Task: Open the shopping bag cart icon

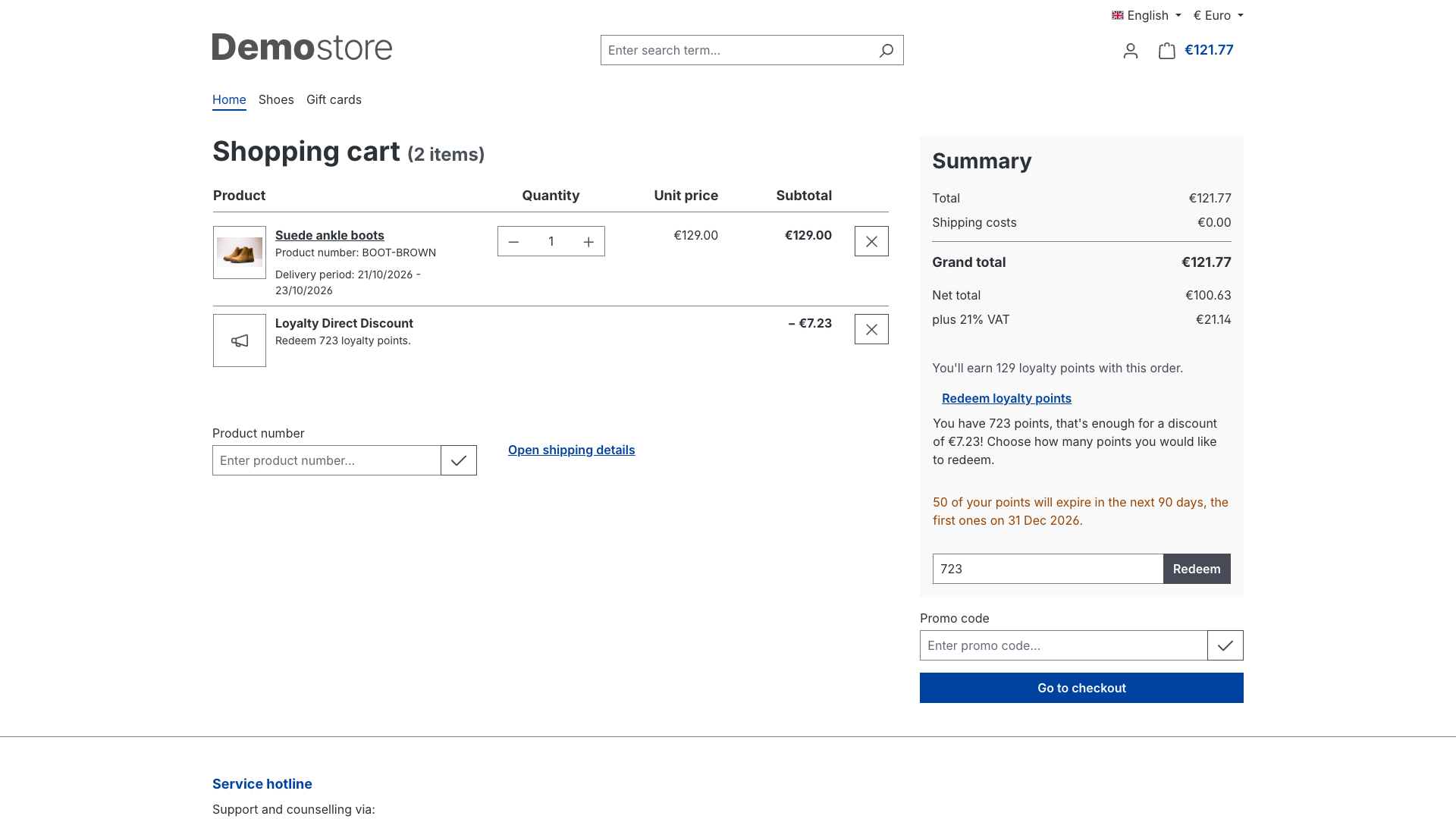Action: [x=1167, y=51]
